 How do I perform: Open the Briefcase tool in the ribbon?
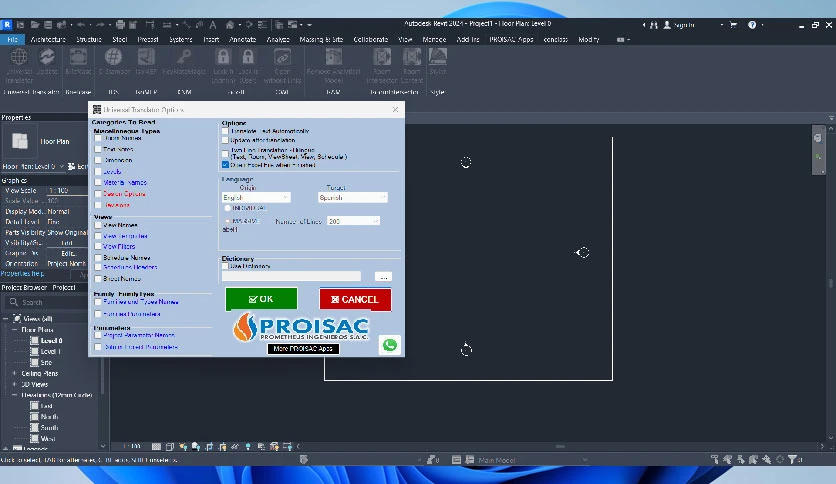(78, 57)
